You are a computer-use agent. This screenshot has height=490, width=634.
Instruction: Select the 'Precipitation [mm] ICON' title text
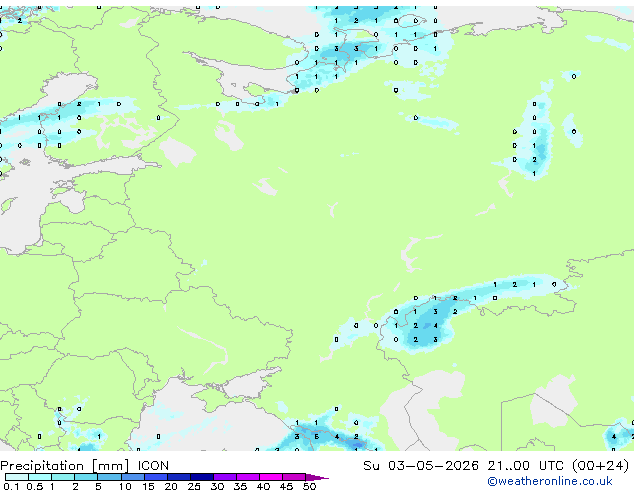pos(85,466)
